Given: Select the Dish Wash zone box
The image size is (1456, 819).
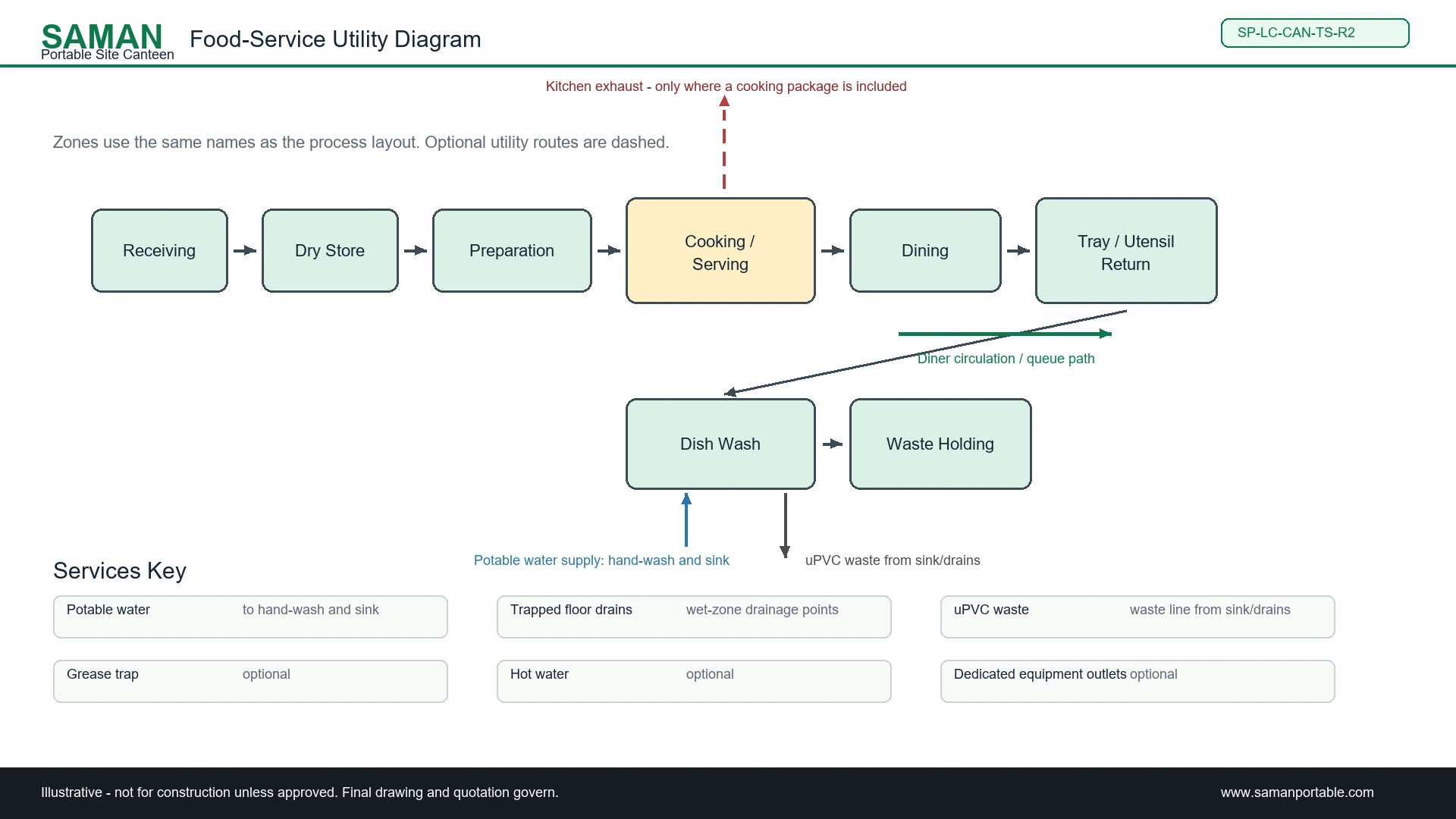Looking at the screenshot, I should [720, 444].
